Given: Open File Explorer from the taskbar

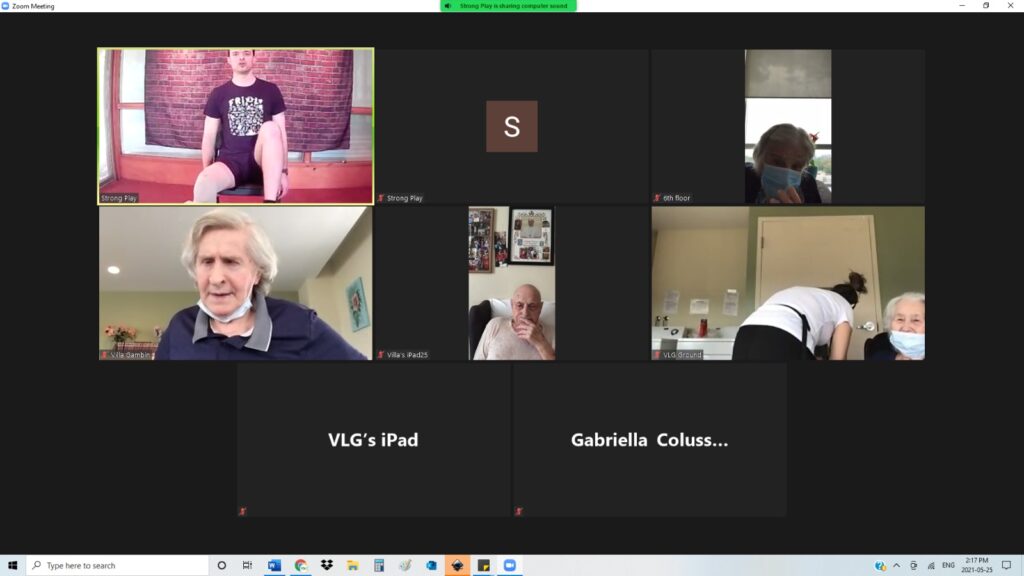Looking at the screenshot, I should click(352, 565).
